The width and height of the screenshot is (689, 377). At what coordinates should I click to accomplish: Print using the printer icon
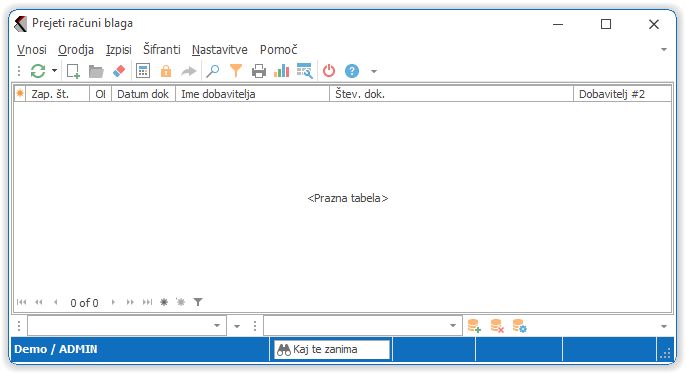click(x=259, y=71)
